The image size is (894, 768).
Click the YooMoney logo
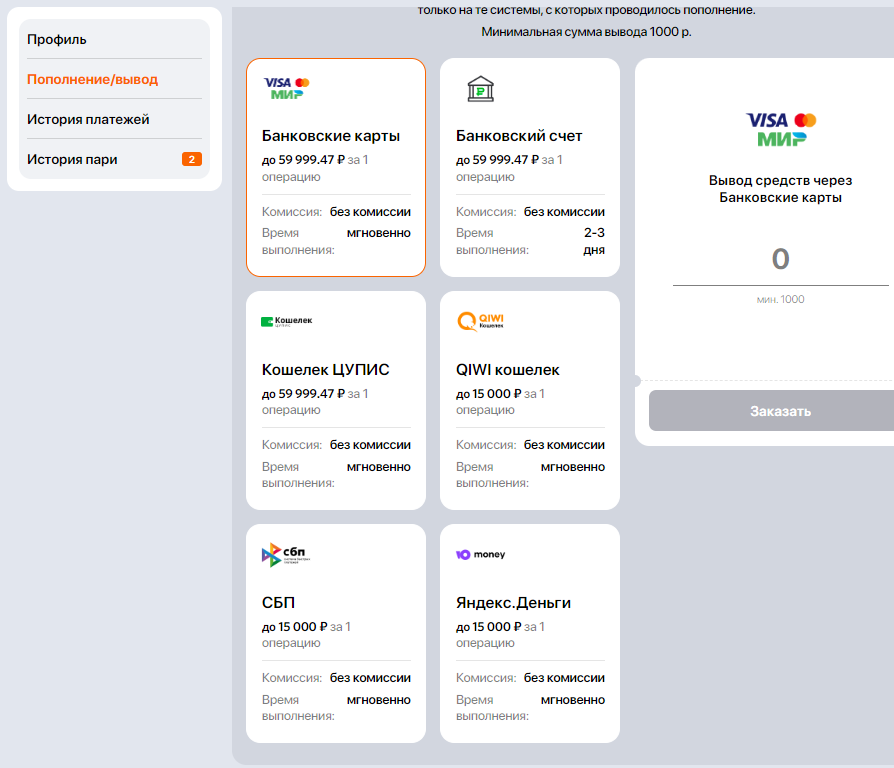click(x=481, y=554)
